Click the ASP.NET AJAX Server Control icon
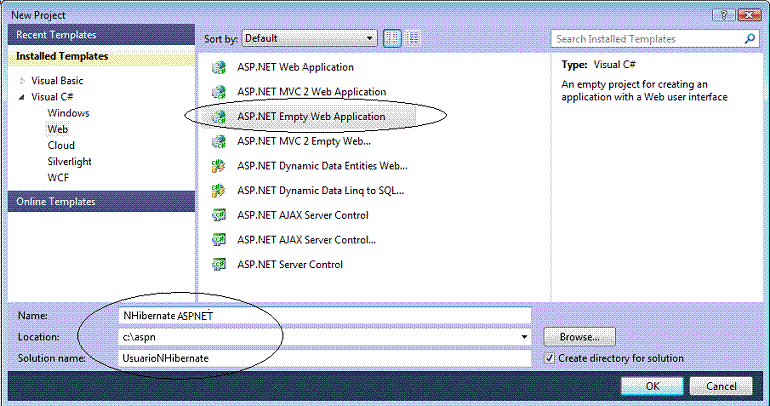This screenshot has width=770, height=406. [219, 215]
